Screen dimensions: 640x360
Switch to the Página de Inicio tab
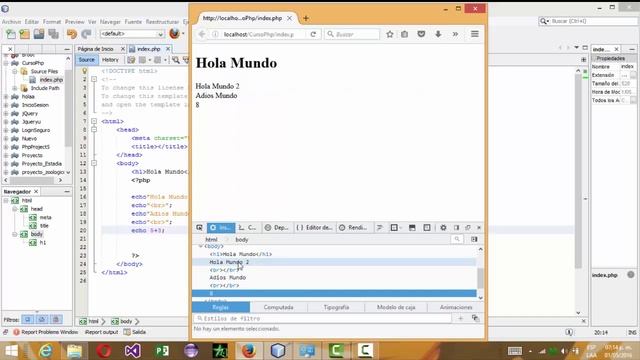tap(96, 49)
